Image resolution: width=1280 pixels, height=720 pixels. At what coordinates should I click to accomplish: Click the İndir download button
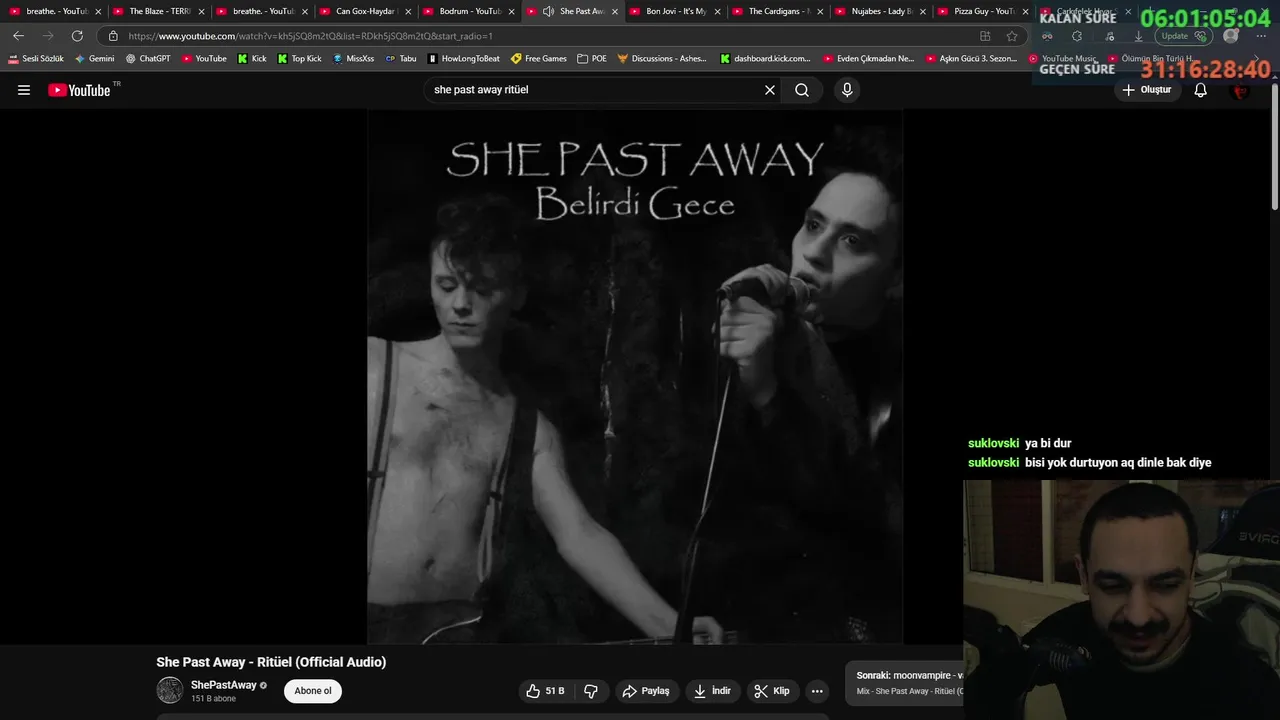(712, 691)
